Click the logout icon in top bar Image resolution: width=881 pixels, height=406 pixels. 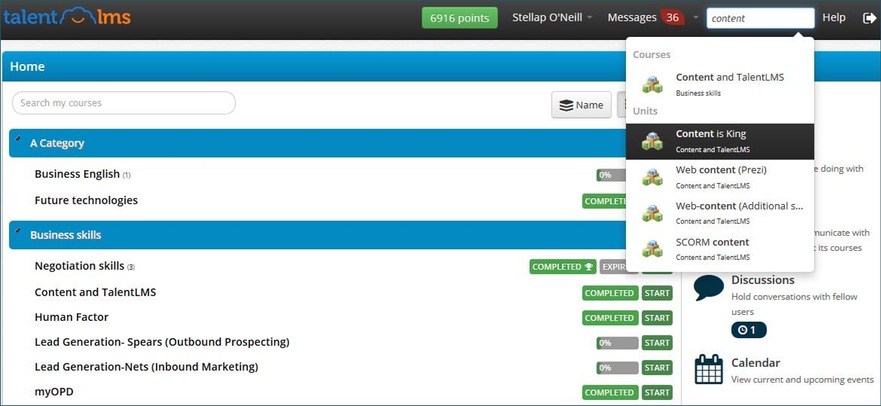(x=868, y=18)
